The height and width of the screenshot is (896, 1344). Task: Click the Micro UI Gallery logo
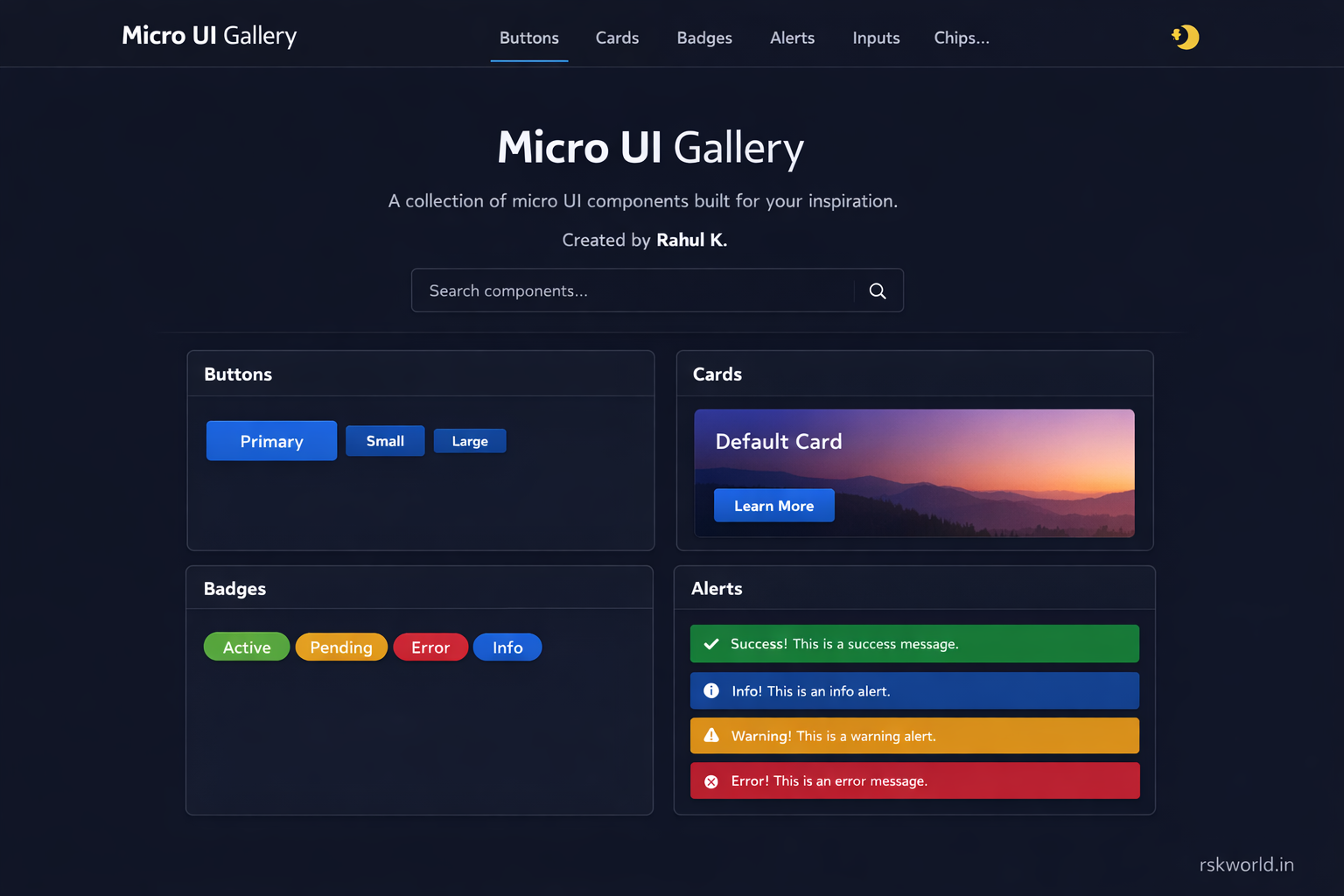click(208, 36)
